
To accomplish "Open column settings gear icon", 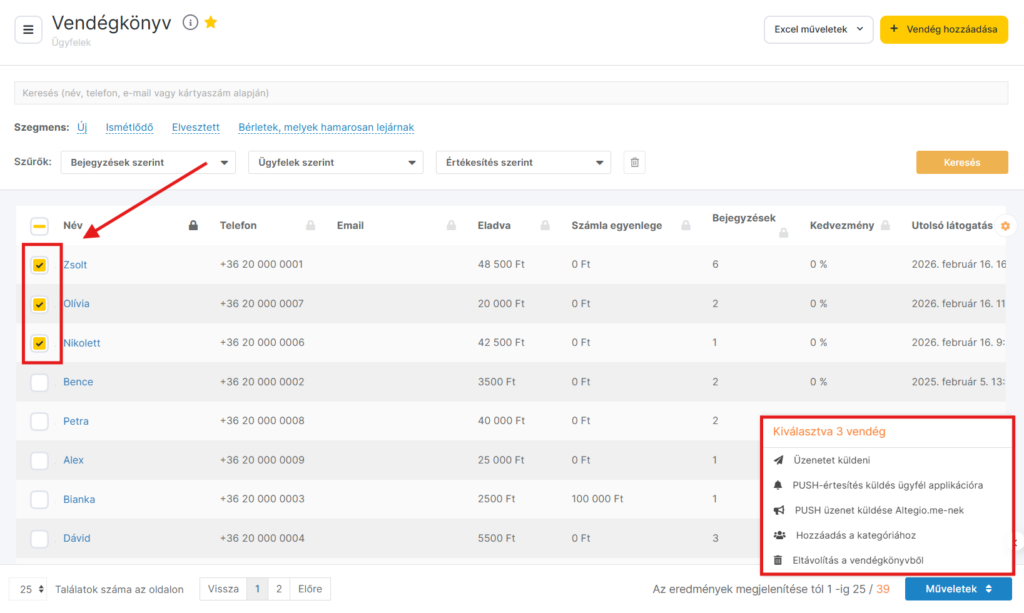I will (1005, 226).
